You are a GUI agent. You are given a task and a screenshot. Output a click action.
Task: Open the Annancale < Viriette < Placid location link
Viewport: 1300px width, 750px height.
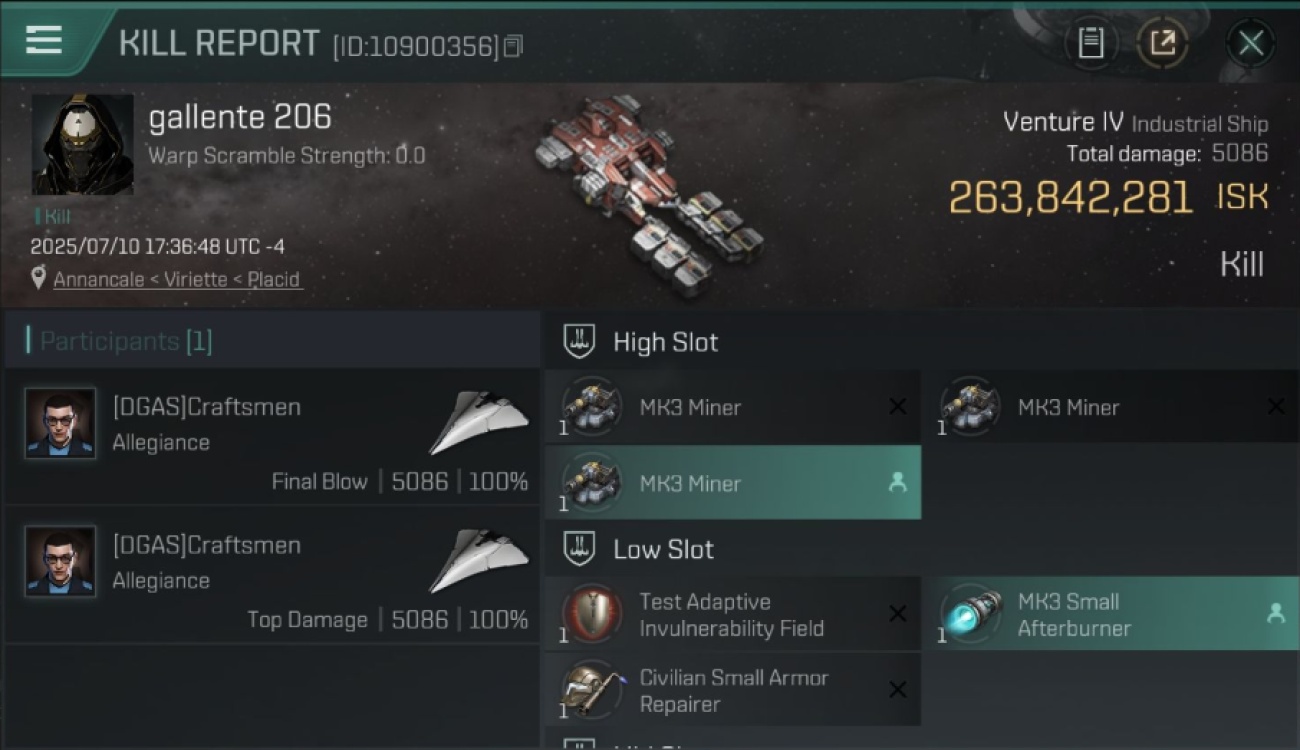(176, 279)
